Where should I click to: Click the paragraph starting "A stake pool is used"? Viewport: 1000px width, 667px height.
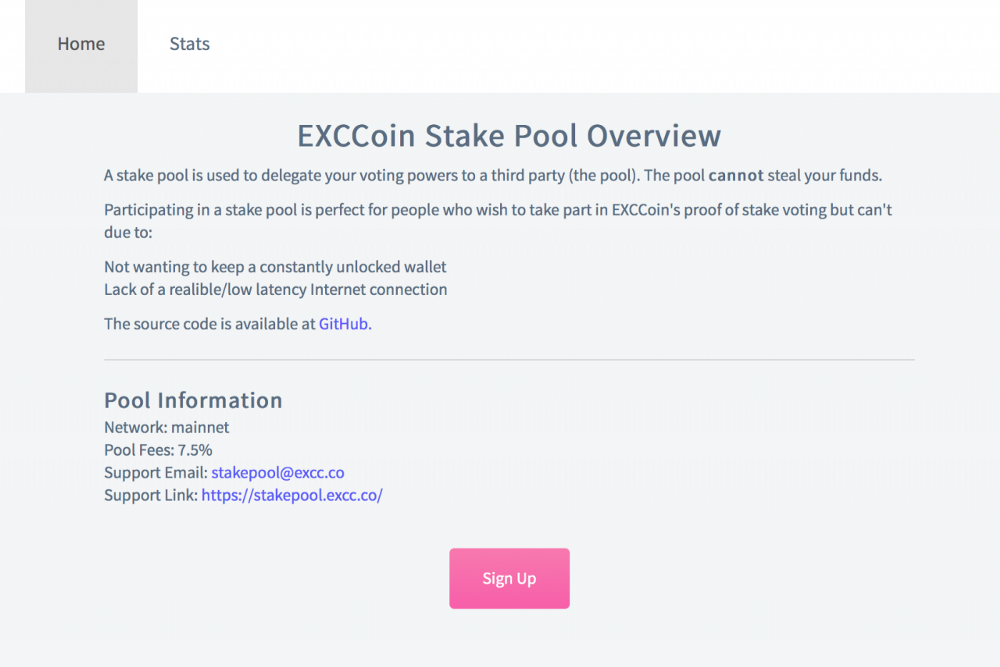[x=400, y=176]
